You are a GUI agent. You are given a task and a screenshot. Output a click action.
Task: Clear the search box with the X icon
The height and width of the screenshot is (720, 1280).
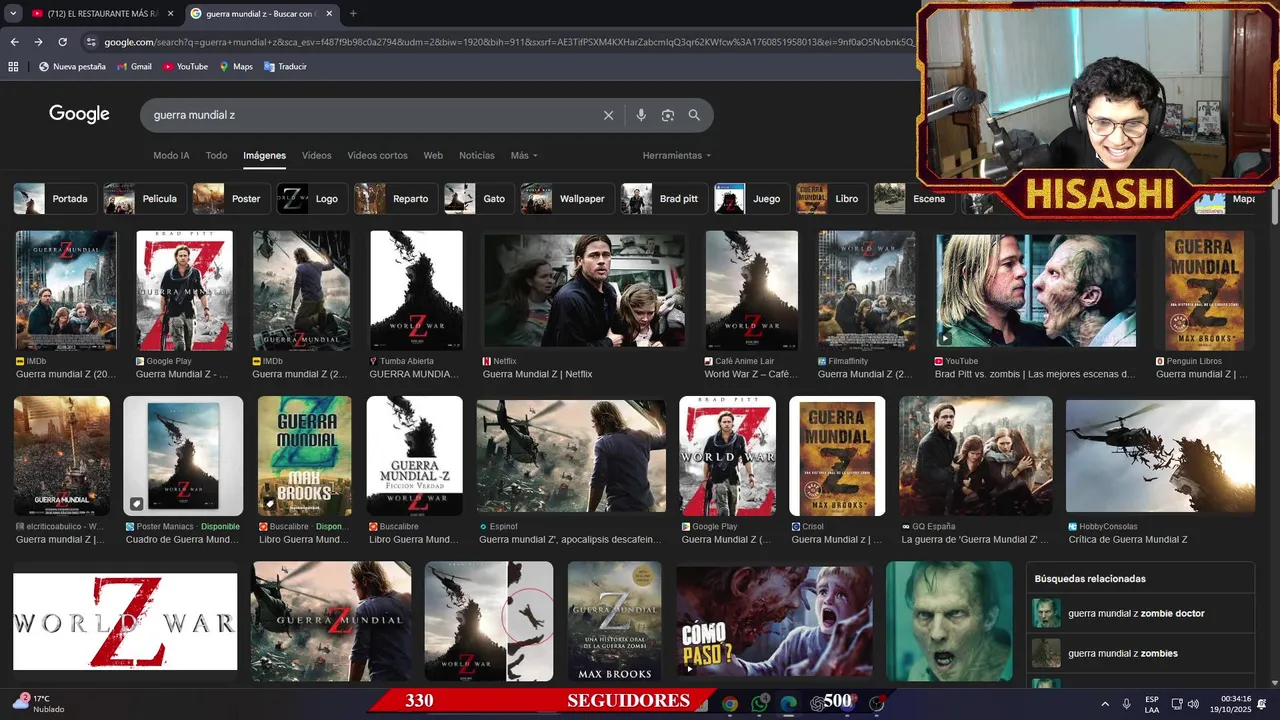608,115
